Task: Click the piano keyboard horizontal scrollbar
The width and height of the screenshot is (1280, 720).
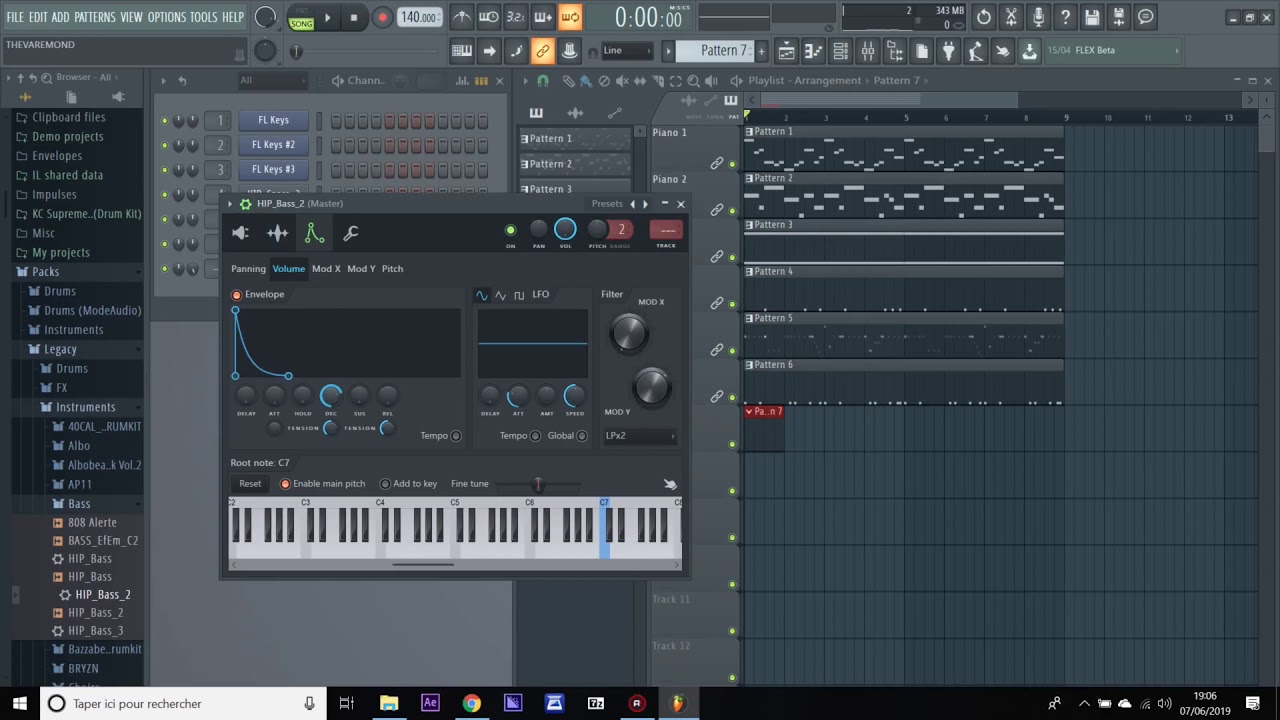Action: coord(423,565)
